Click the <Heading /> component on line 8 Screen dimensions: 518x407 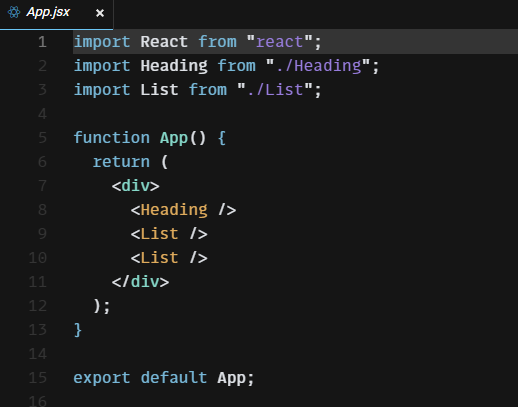183,210
